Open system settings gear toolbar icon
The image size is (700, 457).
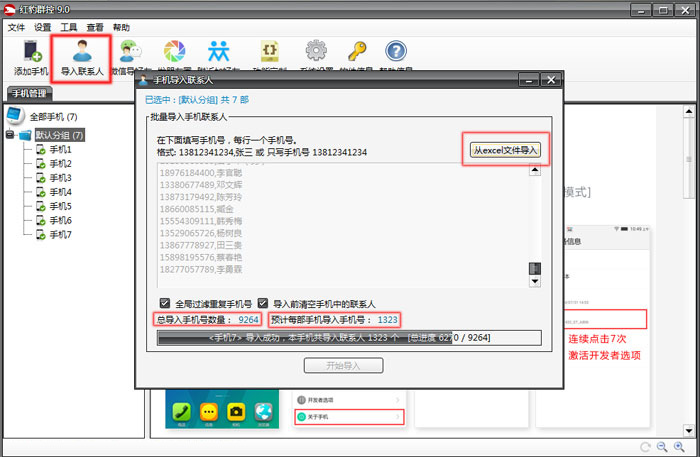pos(316,50)
